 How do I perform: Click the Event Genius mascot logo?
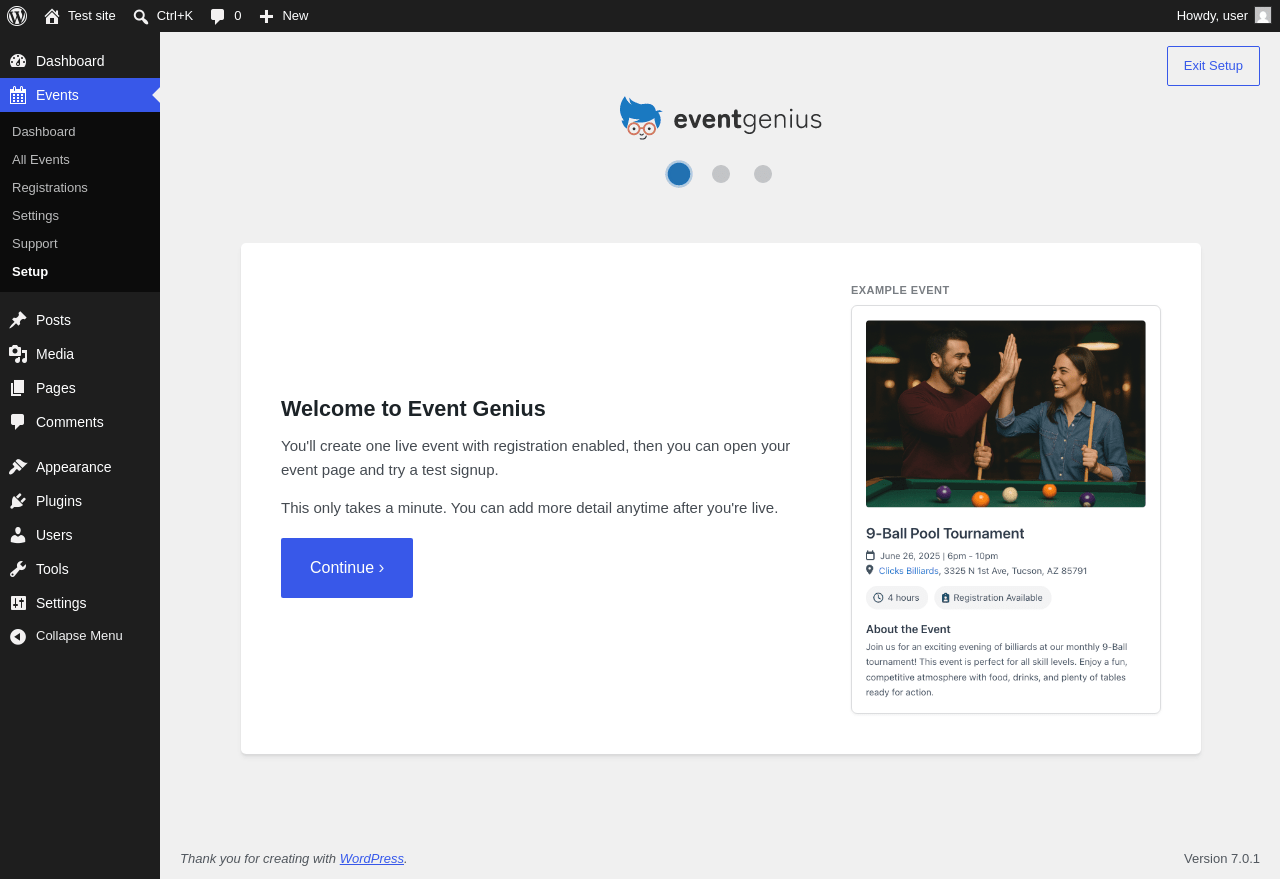(640, 118)
